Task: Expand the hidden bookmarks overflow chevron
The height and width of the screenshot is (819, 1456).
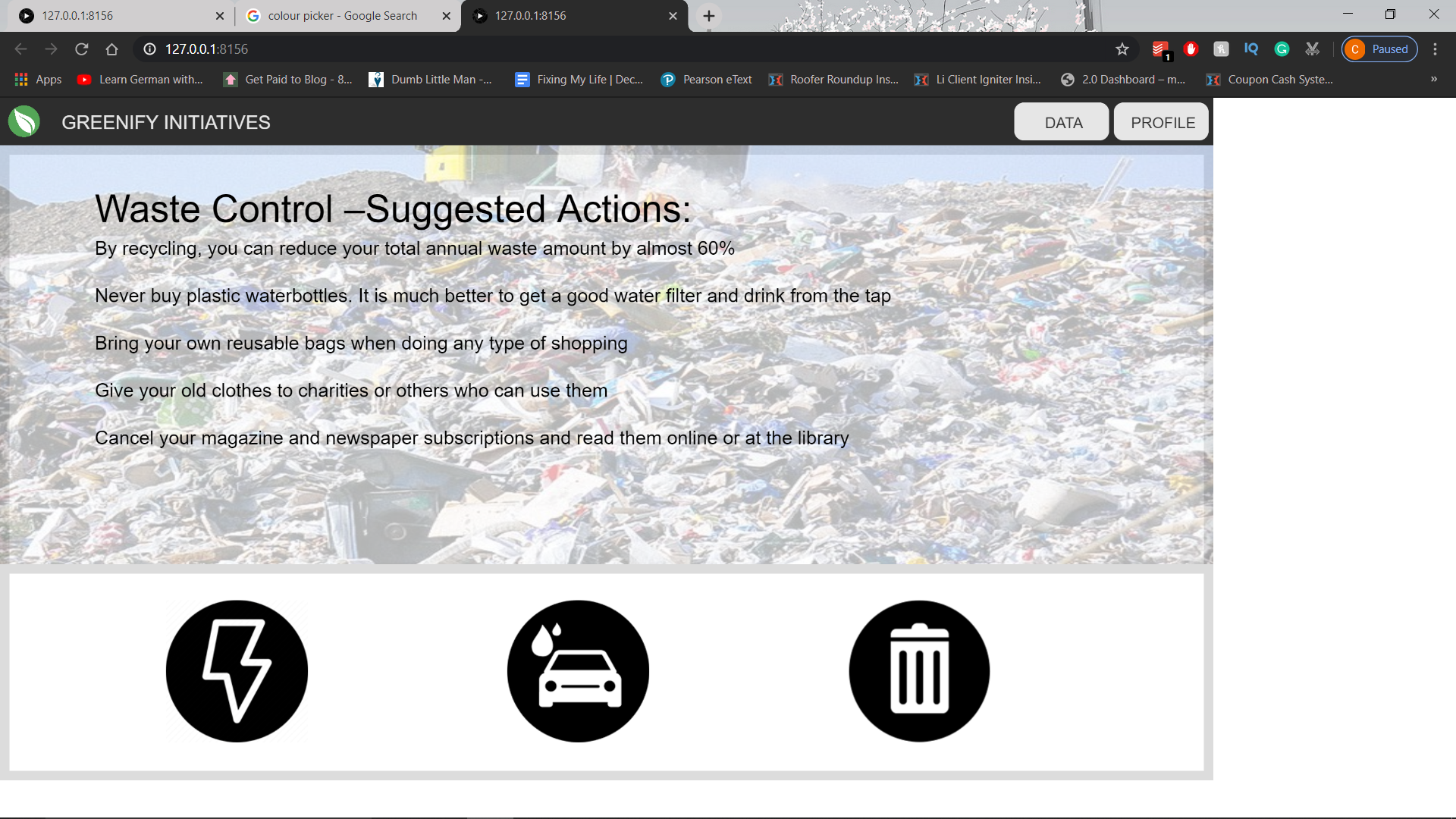Action: tap(1433, 80)
